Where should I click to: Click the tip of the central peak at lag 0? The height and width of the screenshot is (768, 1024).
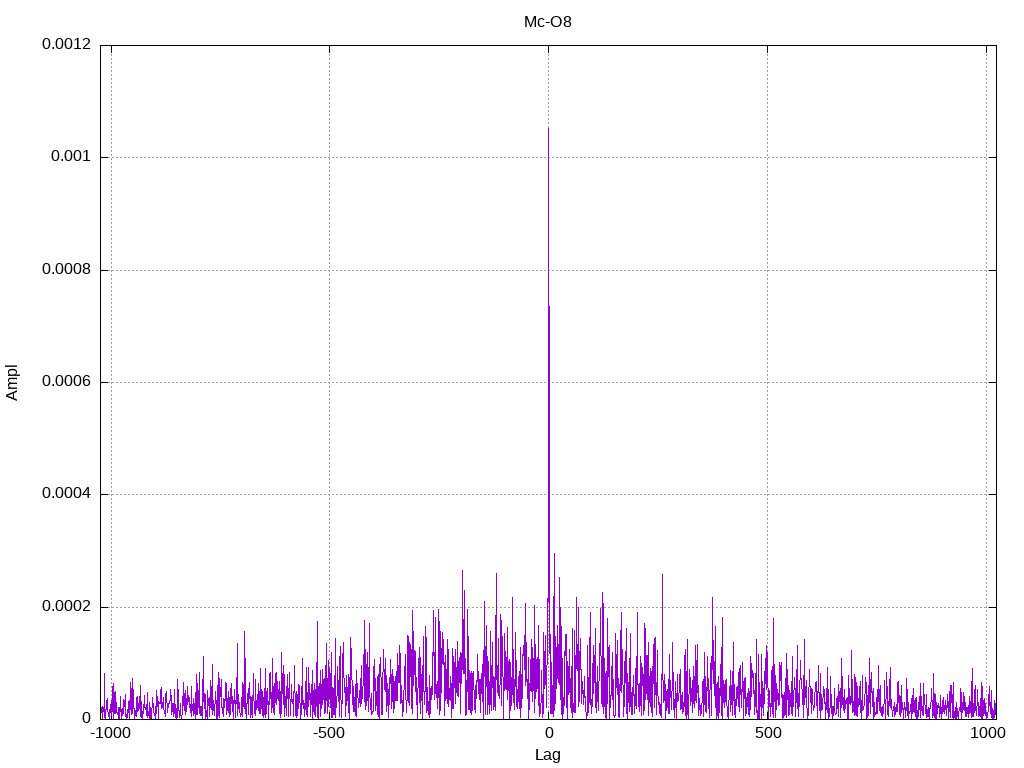pos(549,128)
